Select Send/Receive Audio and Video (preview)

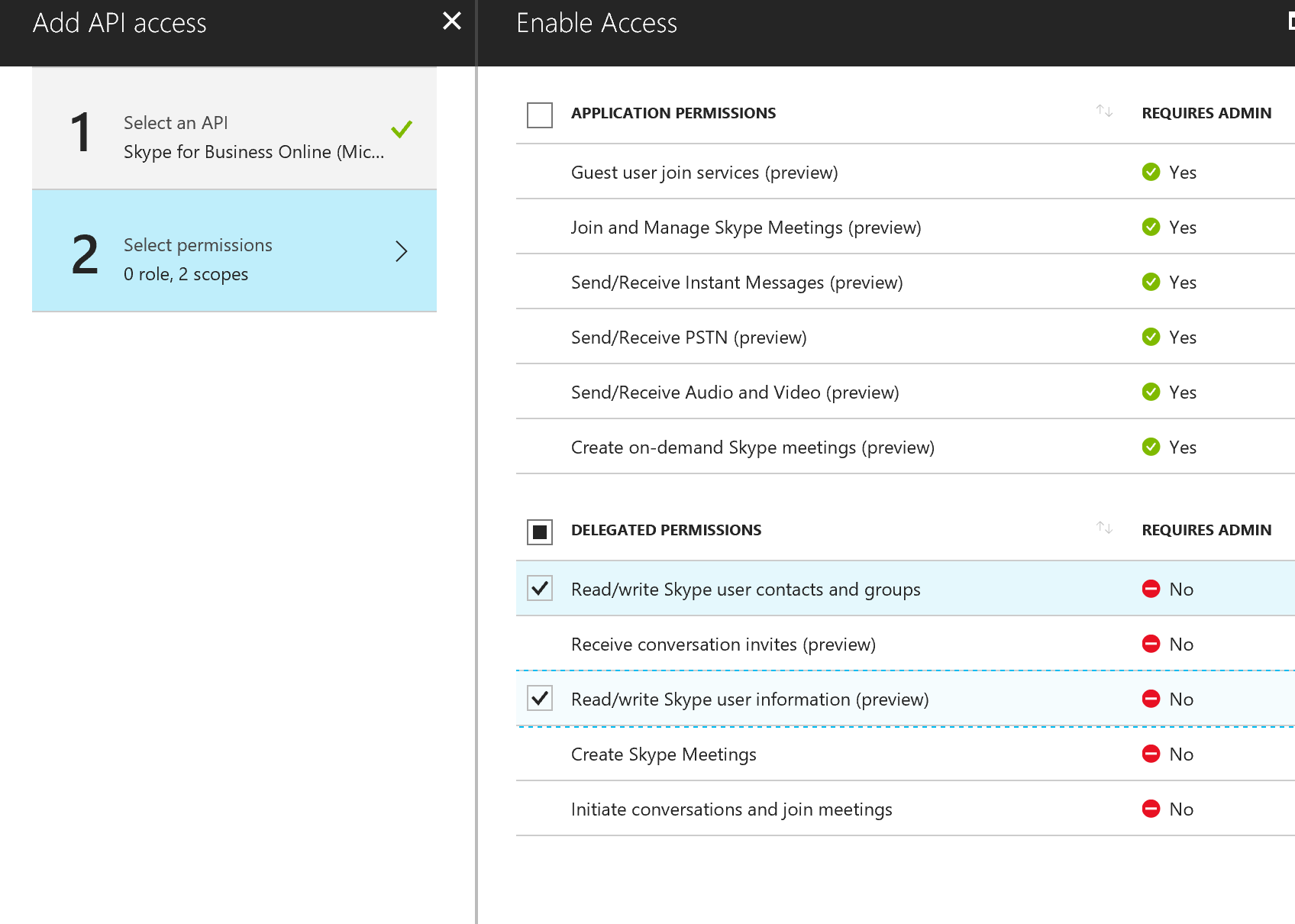tap(906, 392)
